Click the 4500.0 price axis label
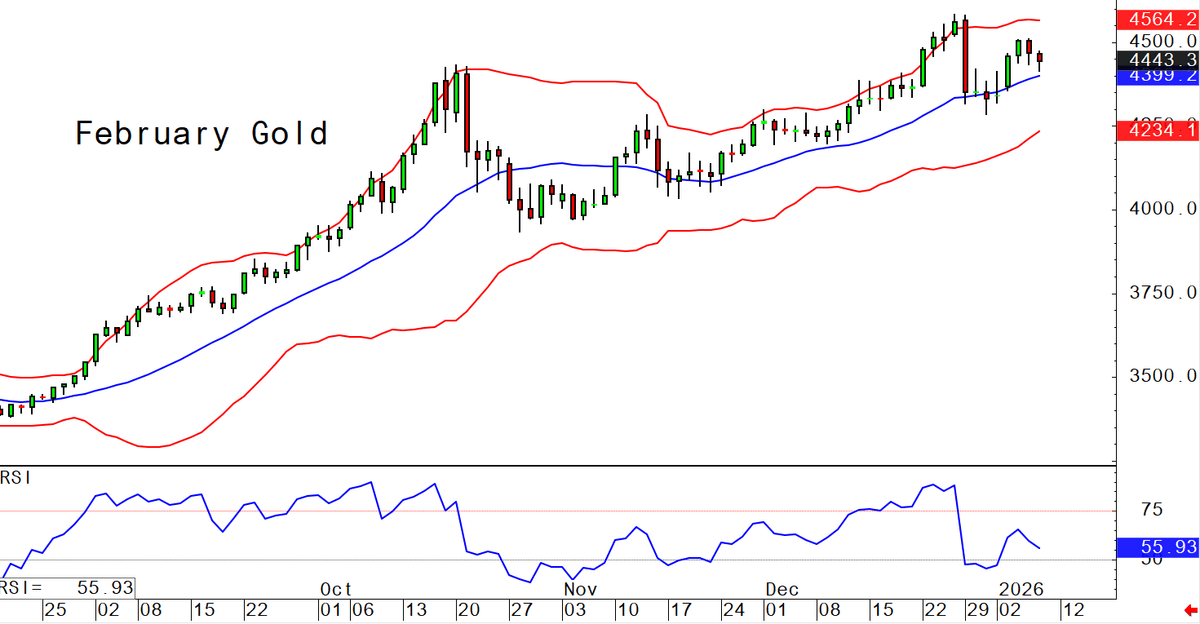 click(1161, 41)
